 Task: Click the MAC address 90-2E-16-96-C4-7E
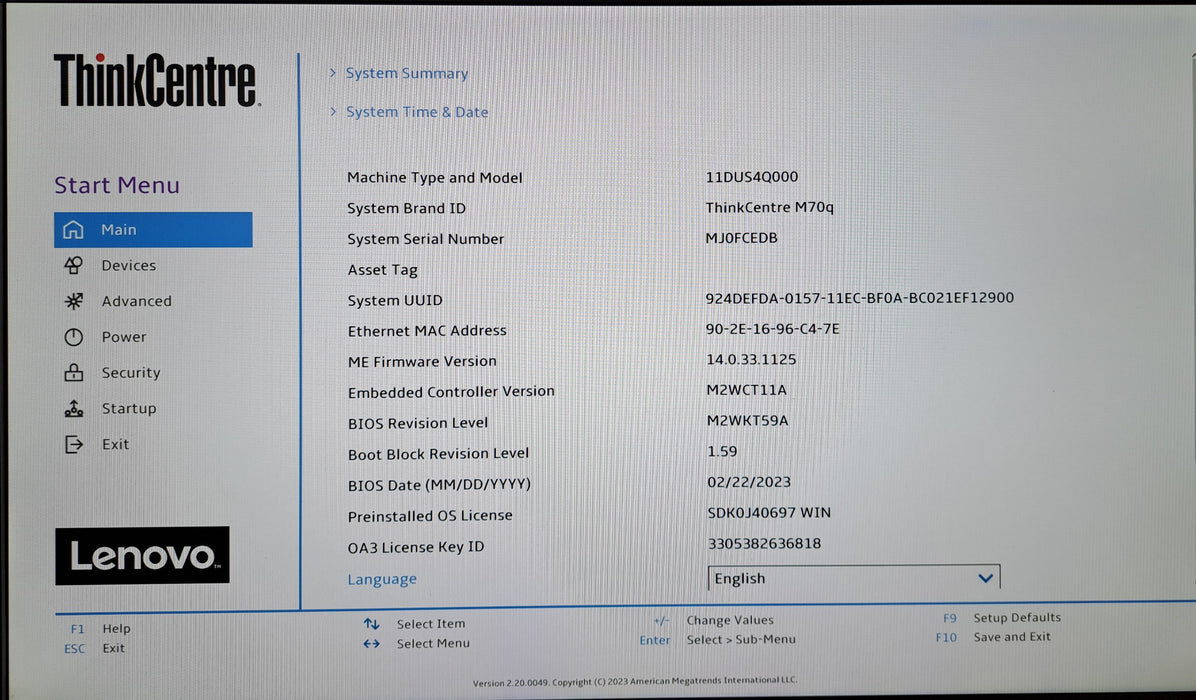(773, 329)
